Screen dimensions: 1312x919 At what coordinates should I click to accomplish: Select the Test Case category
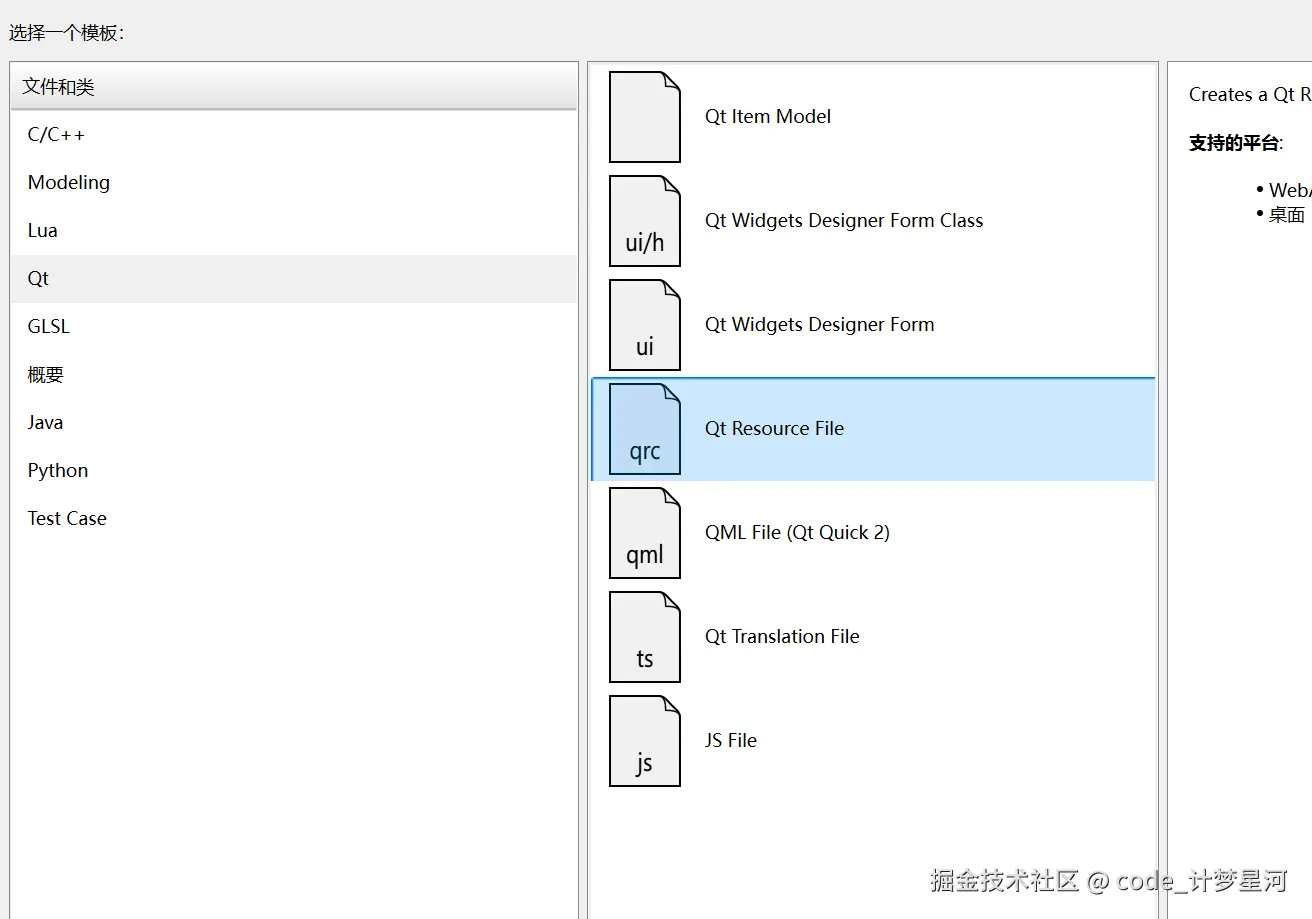(x=294, y=519)
